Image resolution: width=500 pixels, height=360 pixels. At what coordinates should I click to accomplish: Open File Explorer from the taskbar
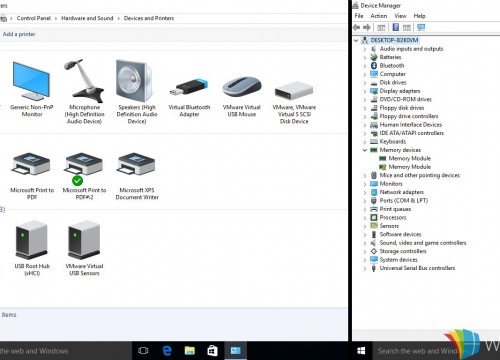coord(190,351)
